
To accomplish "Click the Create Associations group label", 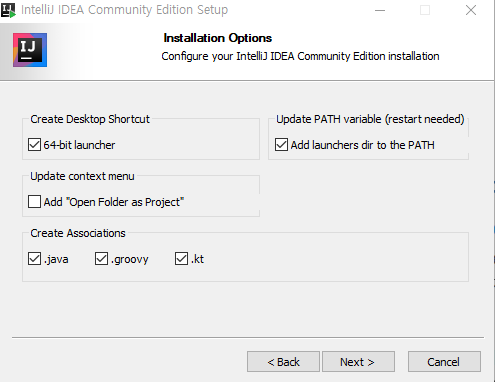I will click(78, 233).
